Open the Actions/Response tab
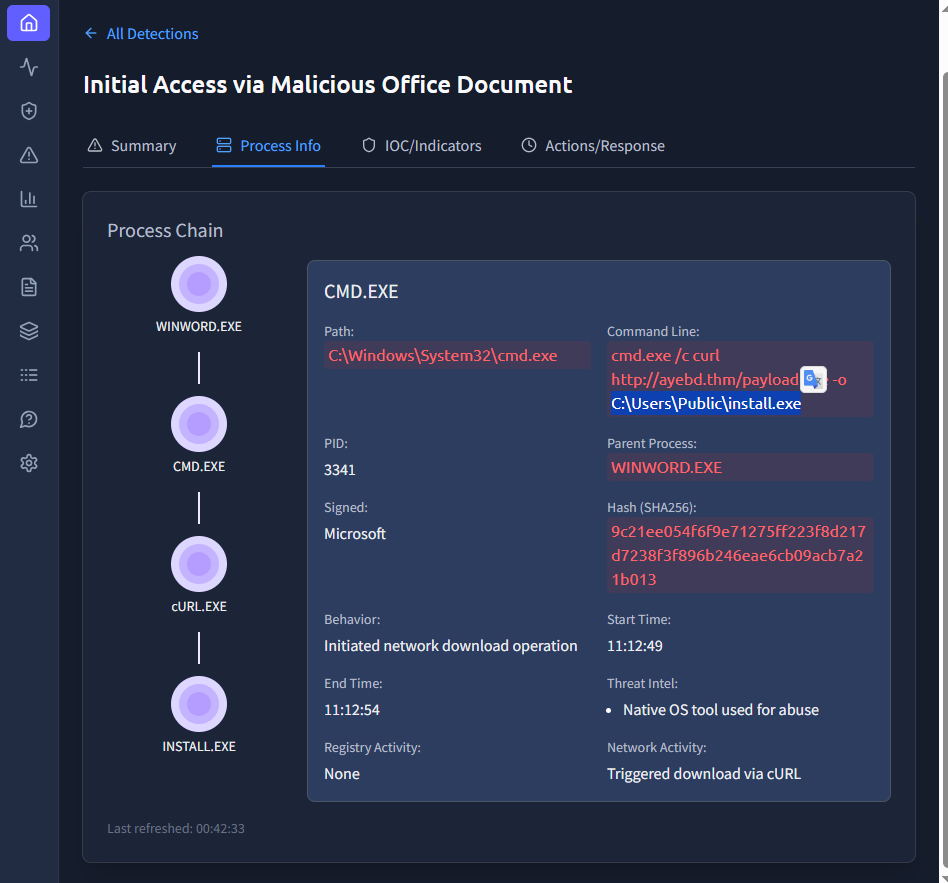The width and height of the screenshot is (948, 883). 593,146
